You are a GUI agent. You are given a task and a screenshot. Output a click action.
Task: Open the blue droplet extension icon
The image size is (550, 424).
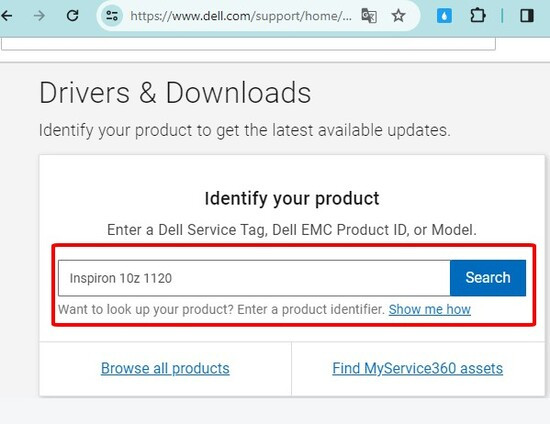(444, 16)
